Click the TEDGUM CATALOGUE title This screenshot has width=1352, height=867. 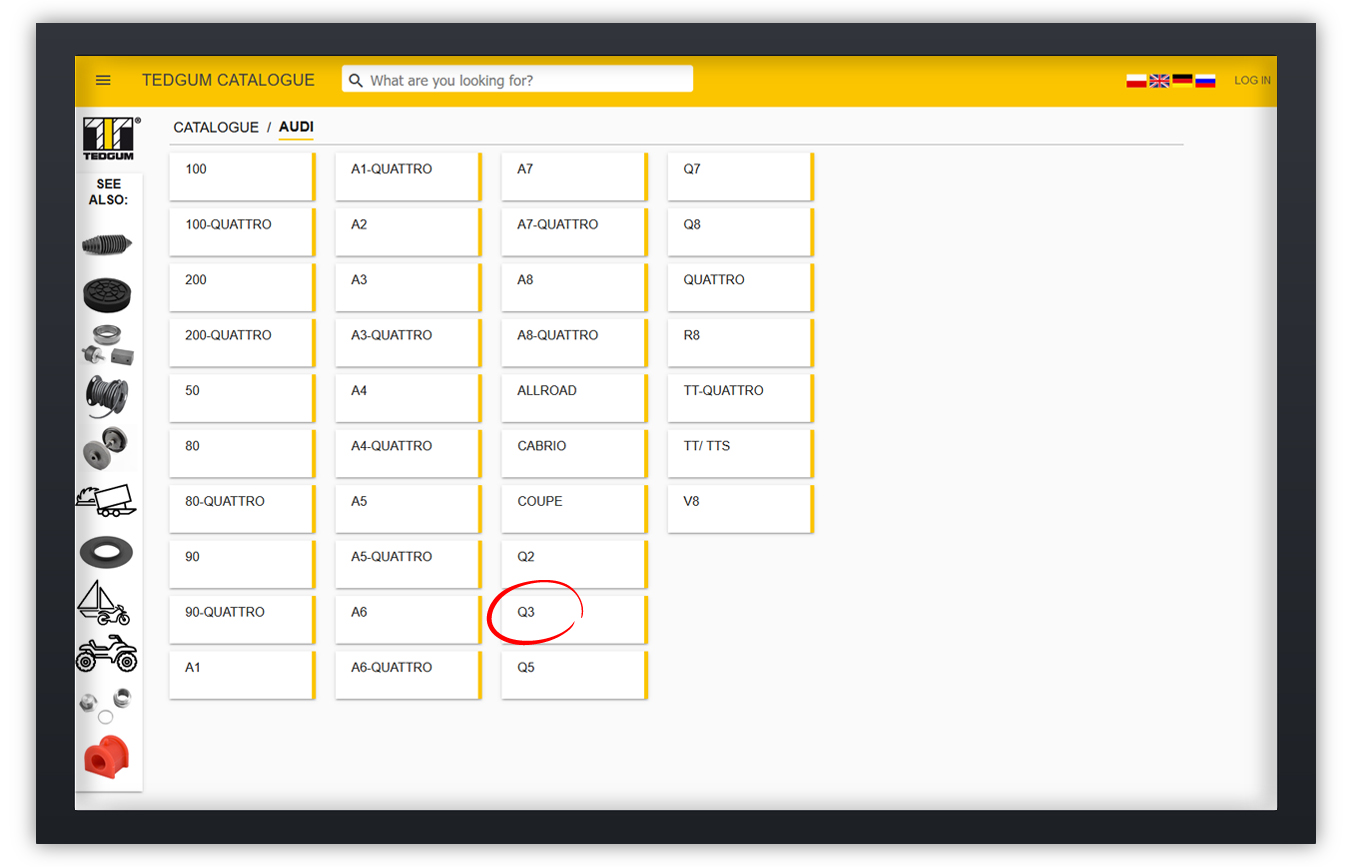pos(228,80)
